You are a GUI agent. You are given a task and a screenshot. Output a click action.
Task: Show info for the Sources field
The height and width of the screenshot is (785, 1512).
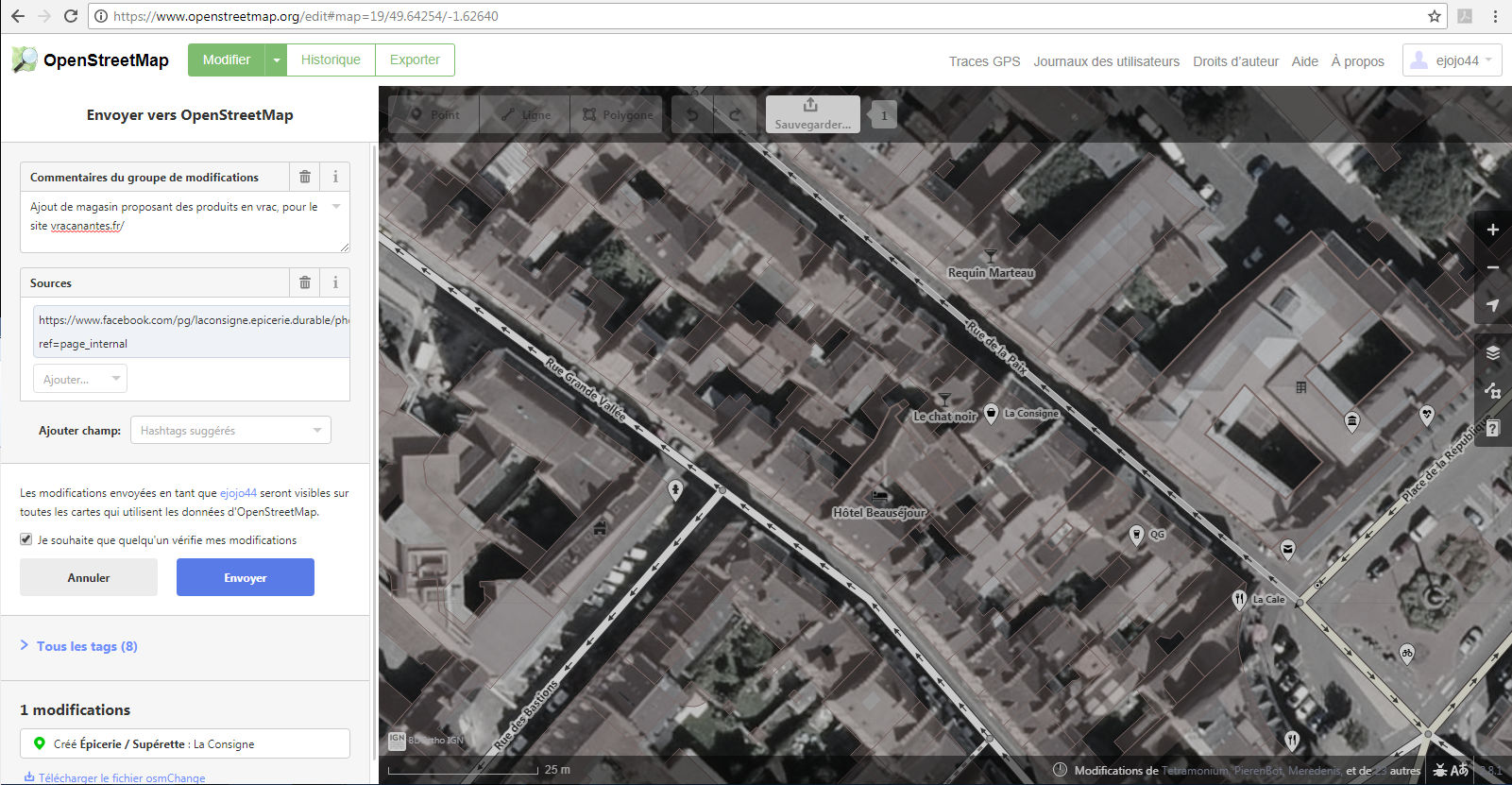click(335, 282)
